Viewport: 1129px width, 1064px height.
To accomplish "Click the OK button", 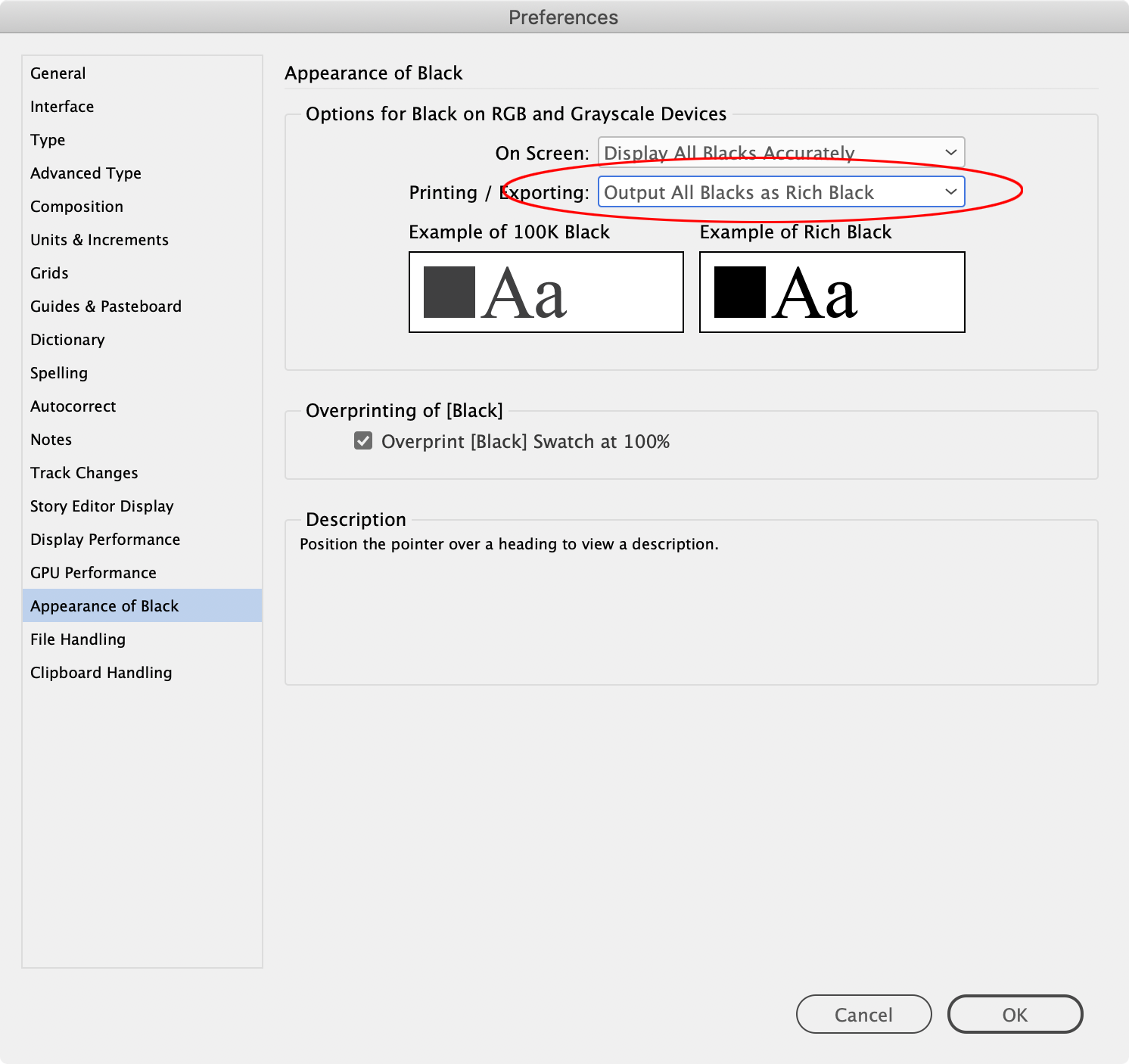I will coord(1015,1014).
